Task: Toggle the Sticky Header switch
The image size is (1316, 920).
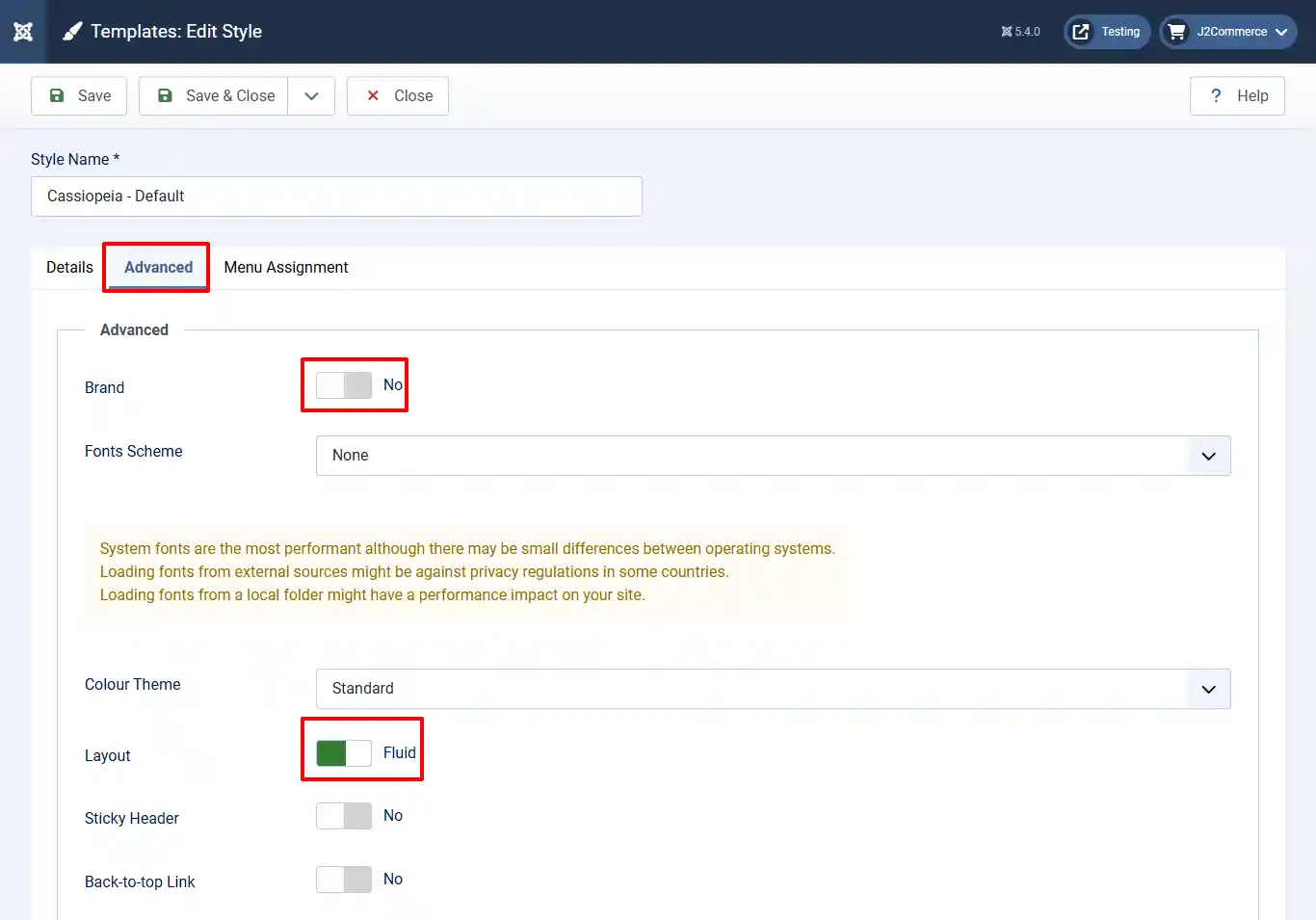Action: tap(344, 816)
